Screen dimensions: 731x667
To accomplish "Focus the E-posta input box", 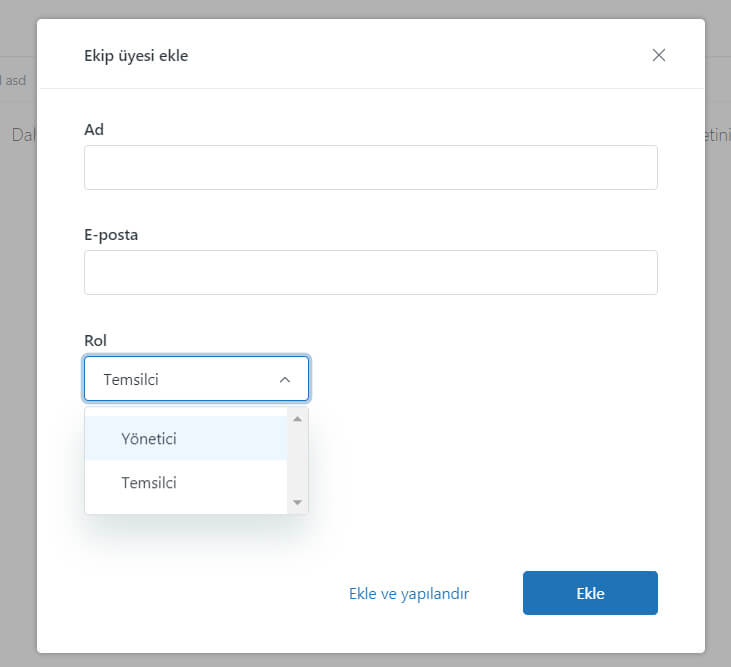I will pos(370,272).
